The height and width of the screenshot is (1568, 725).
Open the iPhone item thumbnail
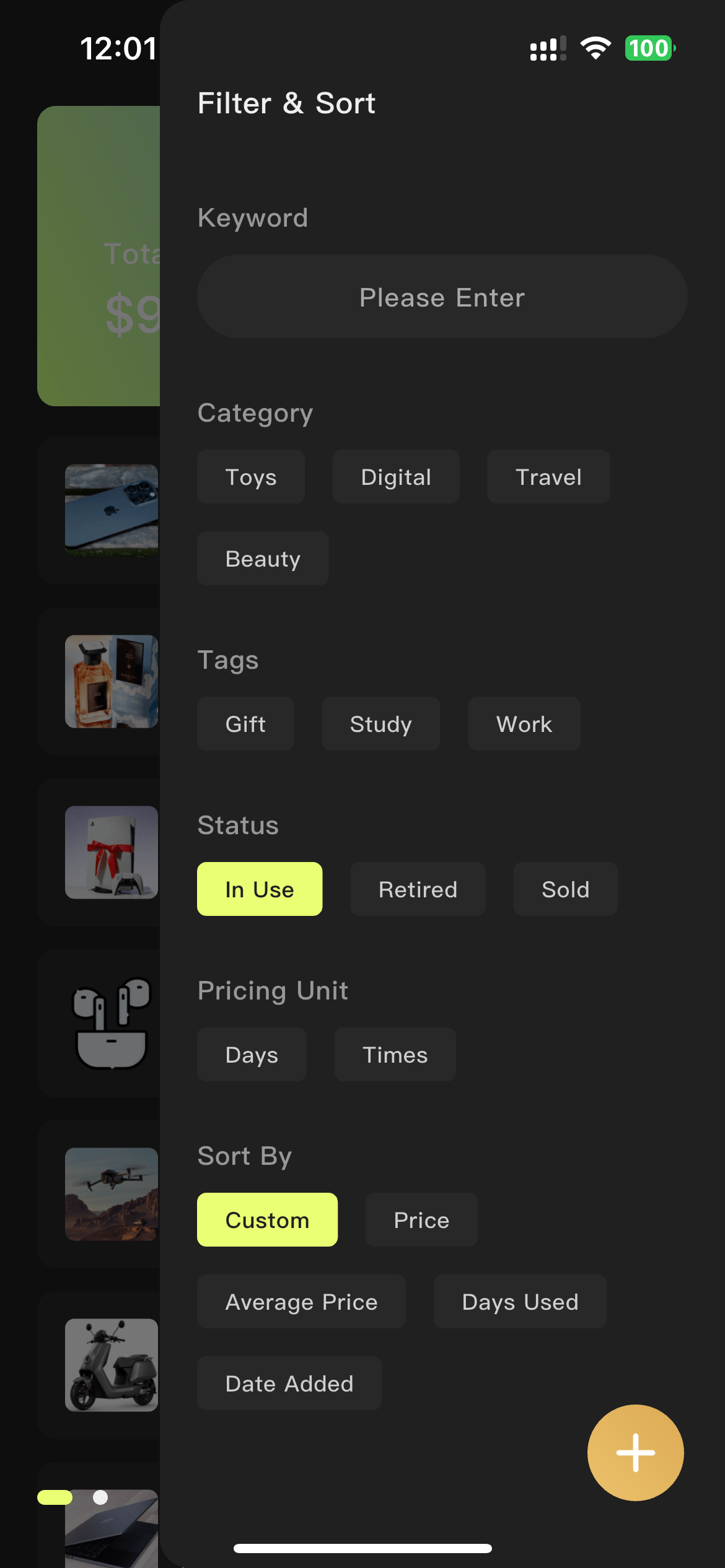[x=112, y=510]
